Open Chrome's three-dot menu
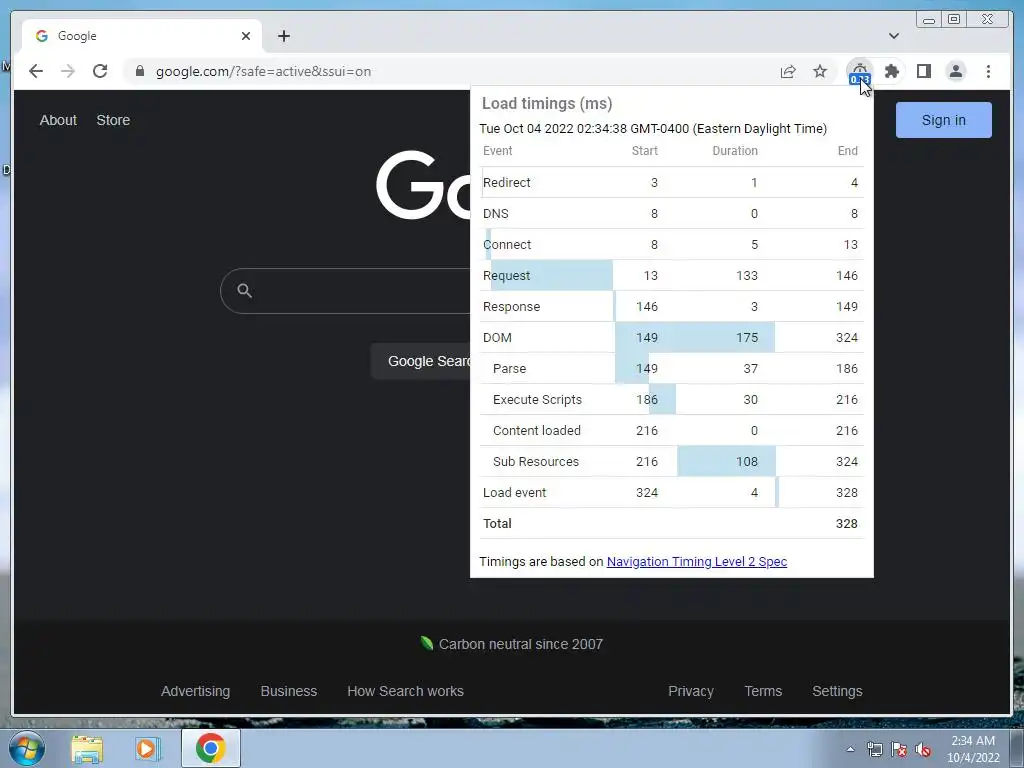The height and width of the screenshot is (768, 1024). coord(988,71)
